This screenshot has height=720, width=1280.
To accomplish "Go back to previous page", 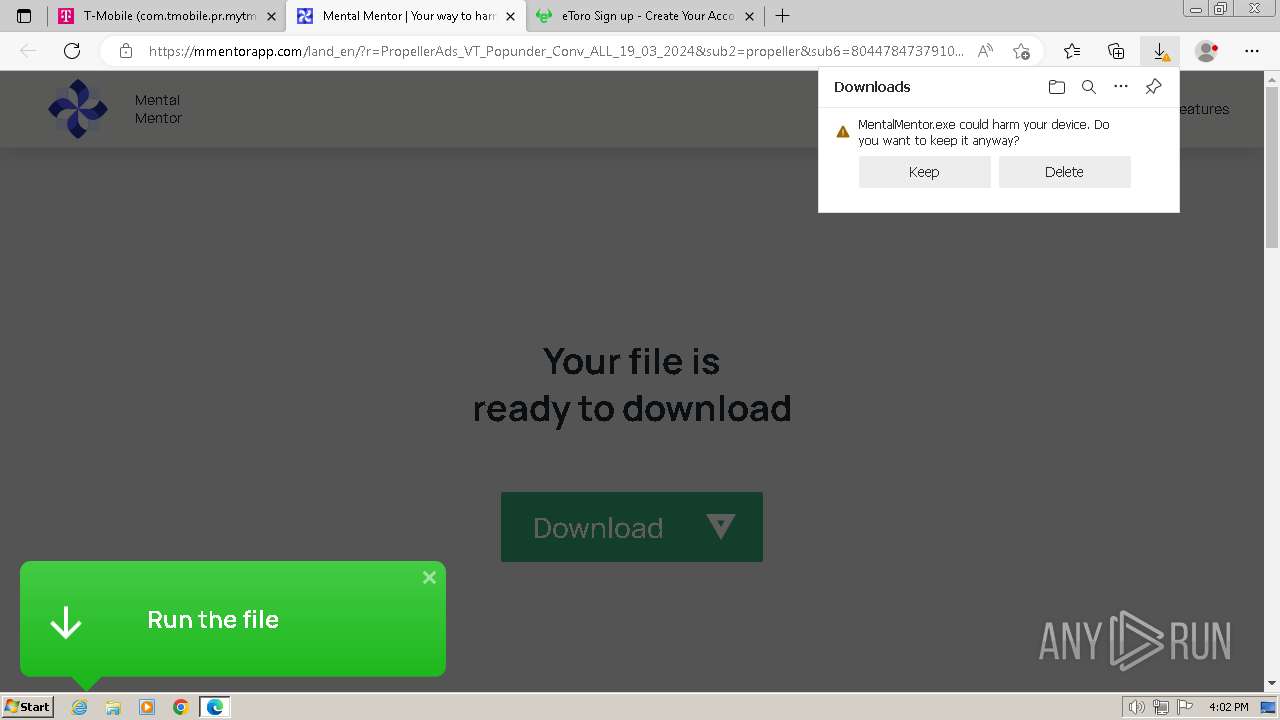I will point(28,51).
